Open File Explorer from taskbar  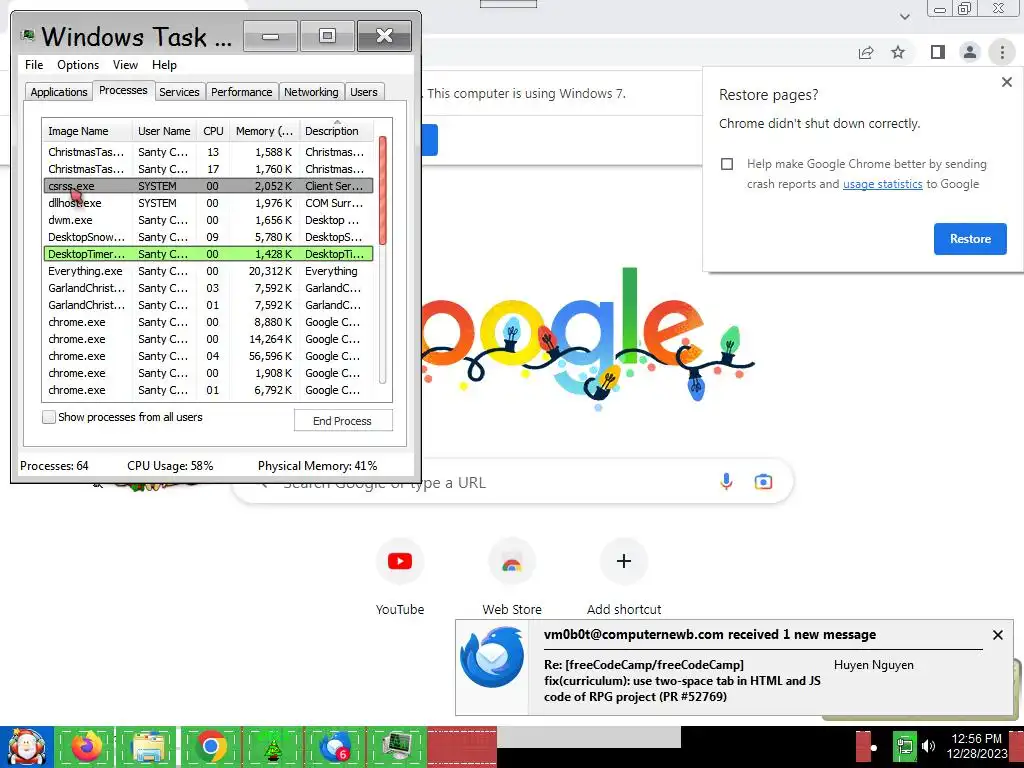(x=148, y=746)
